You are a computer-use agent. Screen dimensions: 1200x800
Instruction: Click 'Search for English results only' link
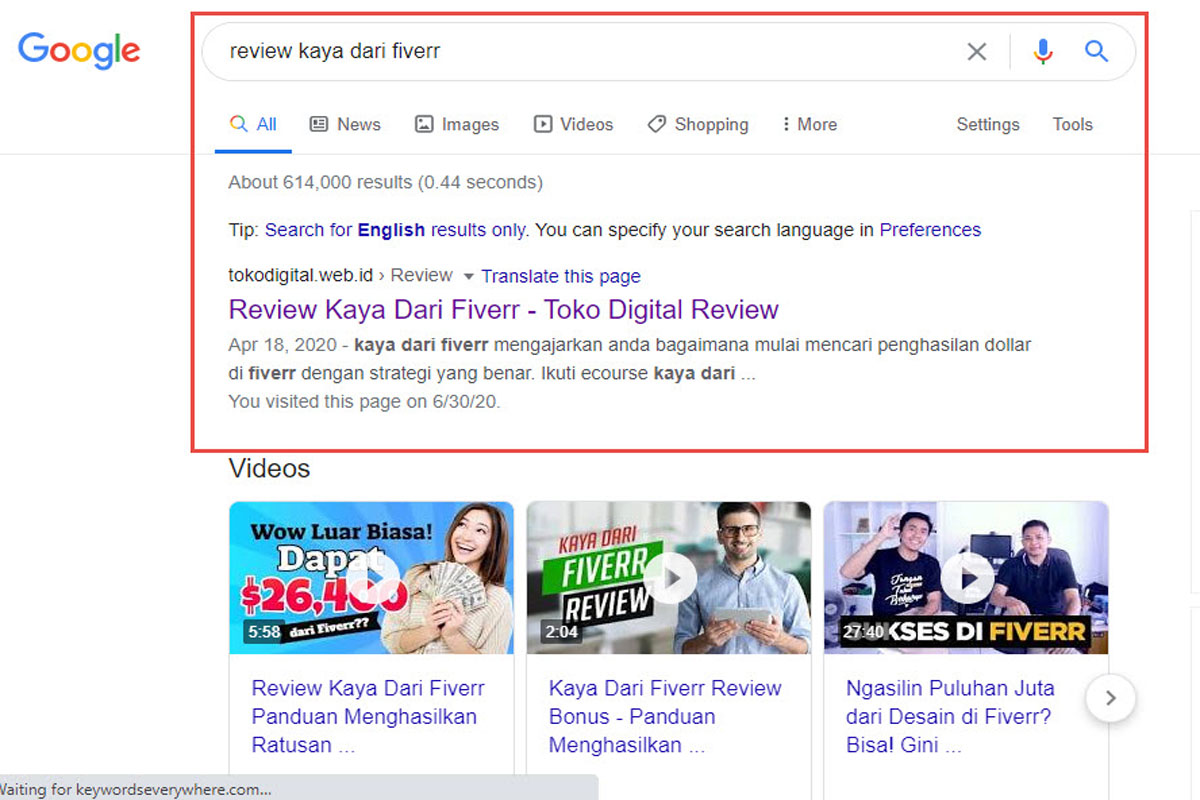click(395, 230)
